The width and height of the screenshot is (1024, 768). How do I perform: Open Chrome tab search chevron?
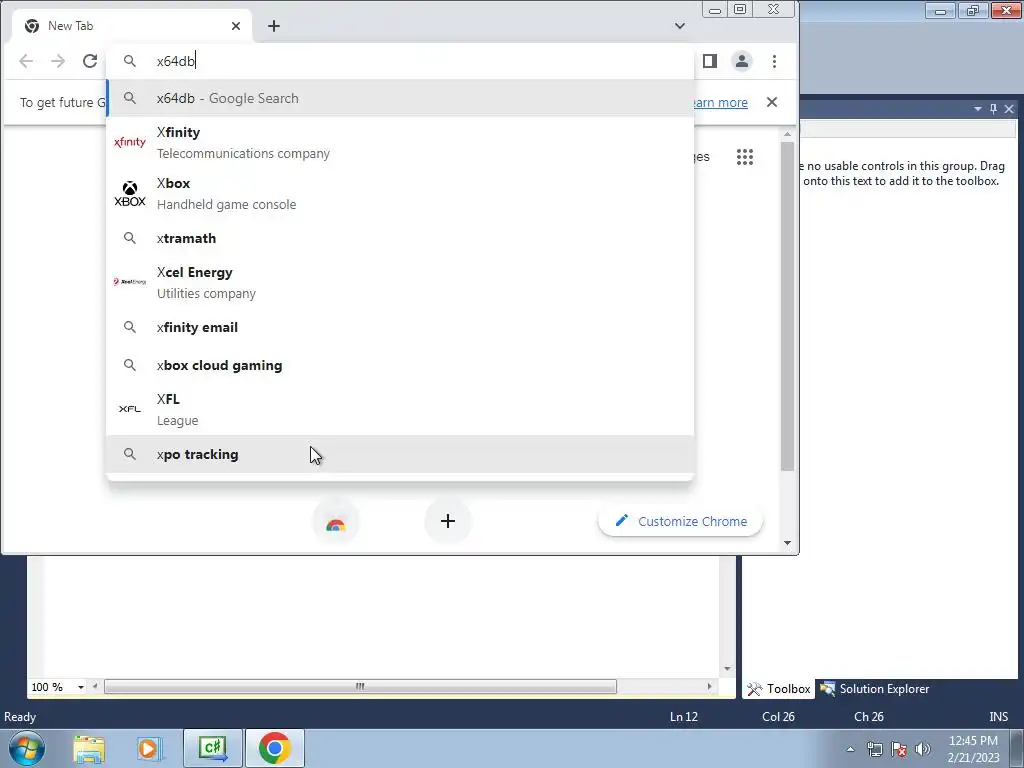coord(680,26)
